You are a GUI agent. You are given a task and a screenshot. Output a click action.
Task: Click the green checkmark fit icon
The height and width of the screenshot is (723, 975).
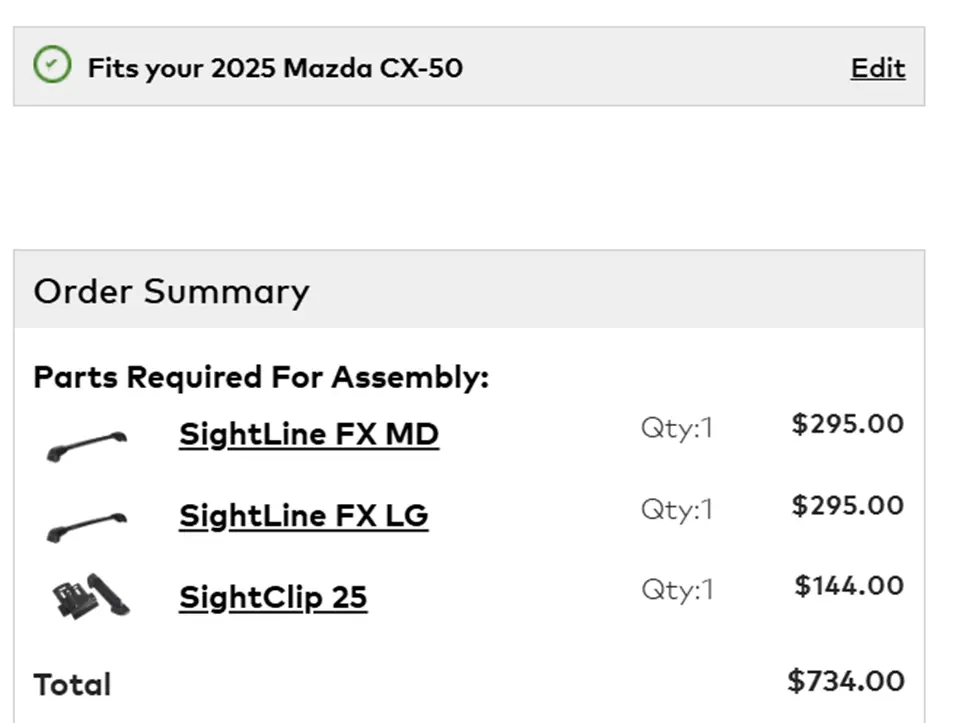(x=52, y=66)
